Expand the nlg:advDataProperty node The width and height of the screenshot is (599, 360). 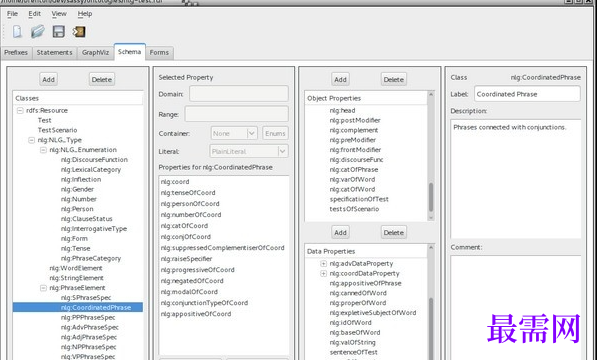323,264
